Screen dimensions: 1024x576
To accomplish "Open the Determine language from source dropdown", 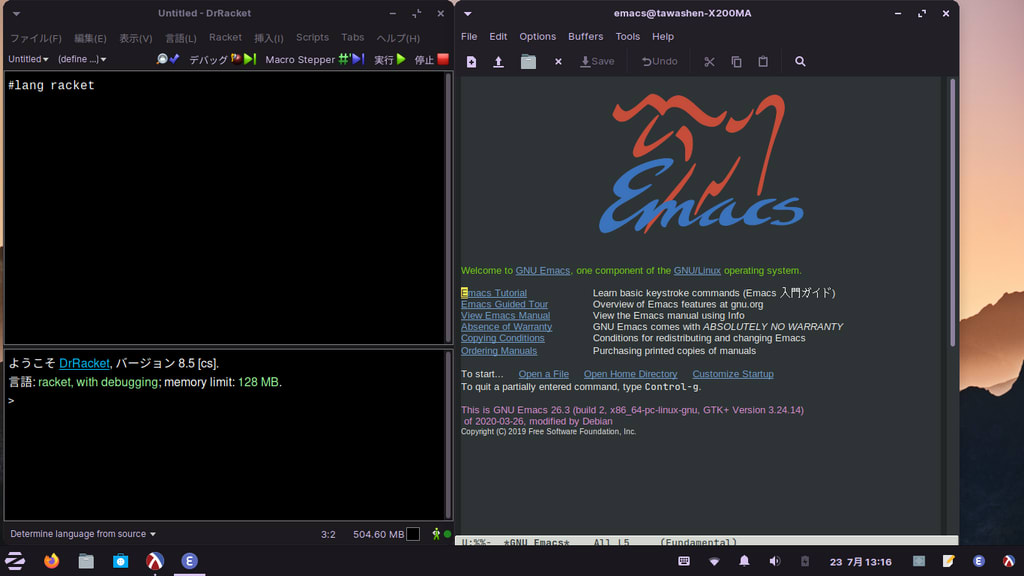I will point(83,534).
